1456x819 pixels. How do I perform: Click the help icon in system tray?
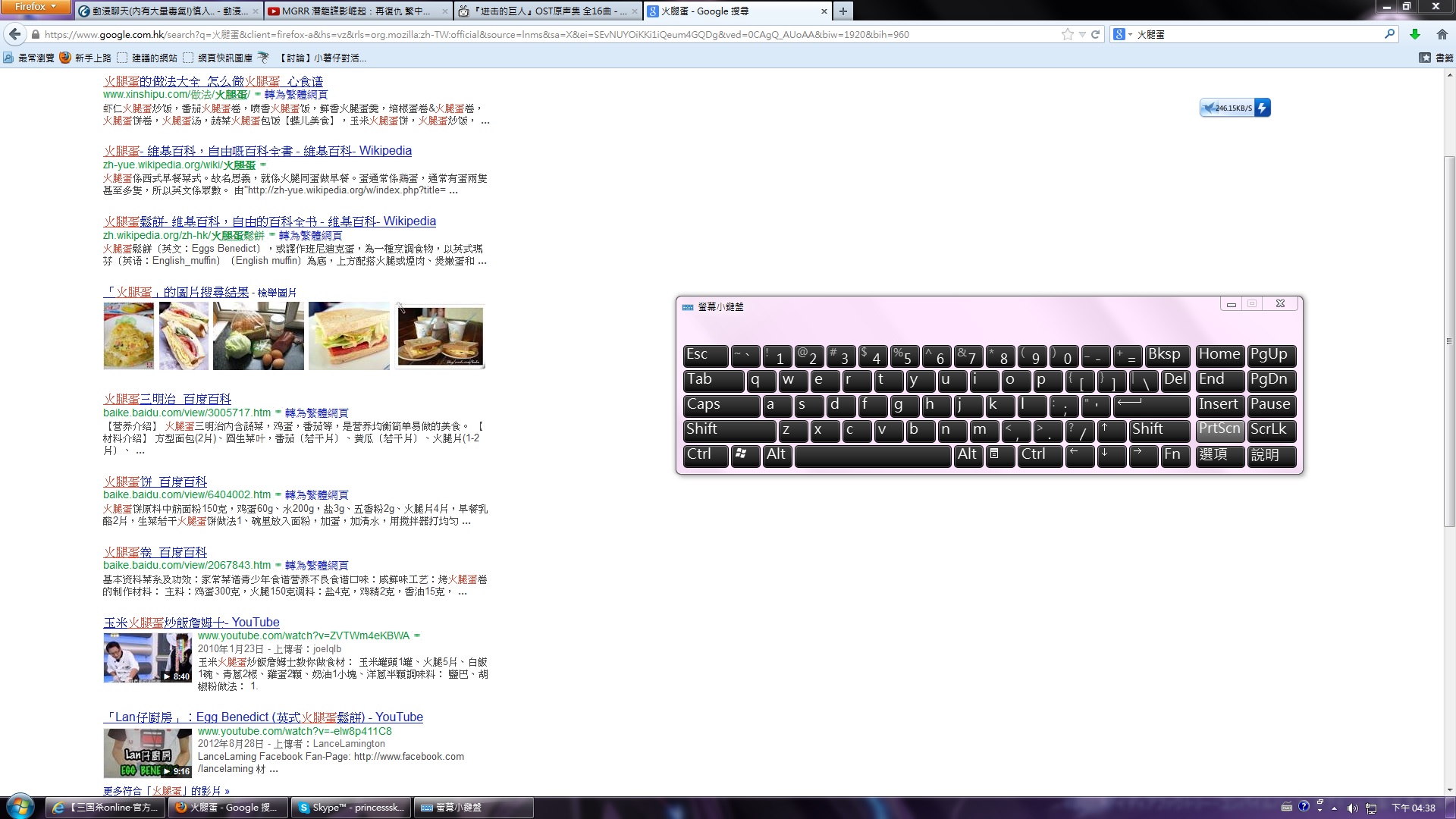[x=1304, y=807]
